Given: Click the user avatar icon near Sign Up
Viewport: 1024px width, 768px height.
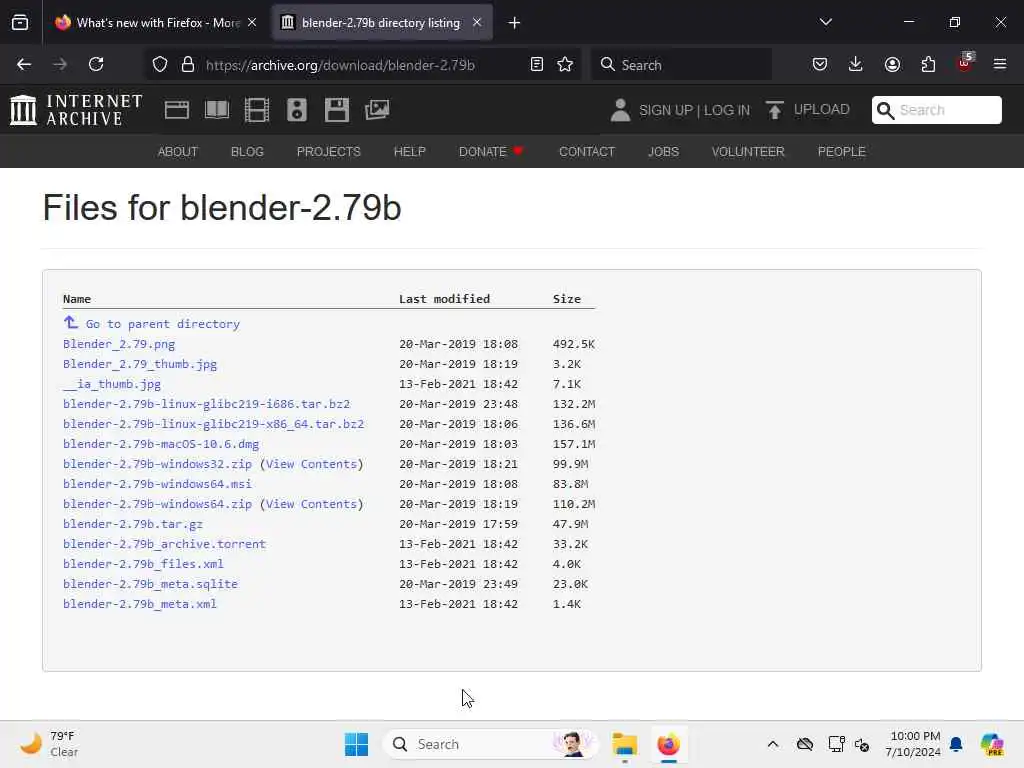Looking at the screenshot, I should click(620, 110).
